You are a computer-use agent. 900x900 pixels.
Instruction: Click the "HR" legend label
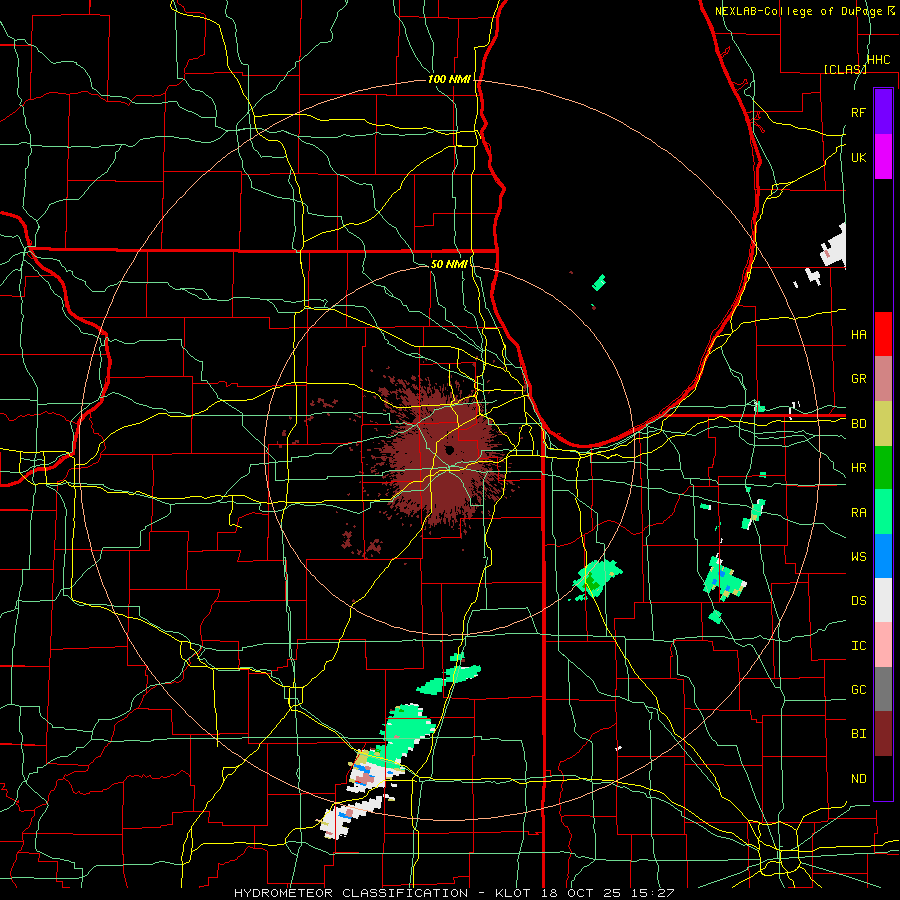pyautogui.click(x=859, y=468)
